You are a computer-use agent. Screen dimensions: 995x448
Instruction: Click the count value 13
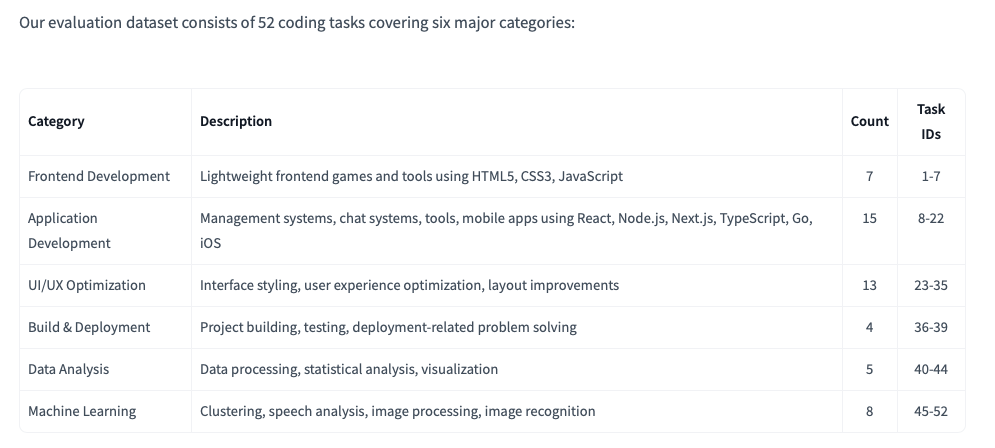869,285
